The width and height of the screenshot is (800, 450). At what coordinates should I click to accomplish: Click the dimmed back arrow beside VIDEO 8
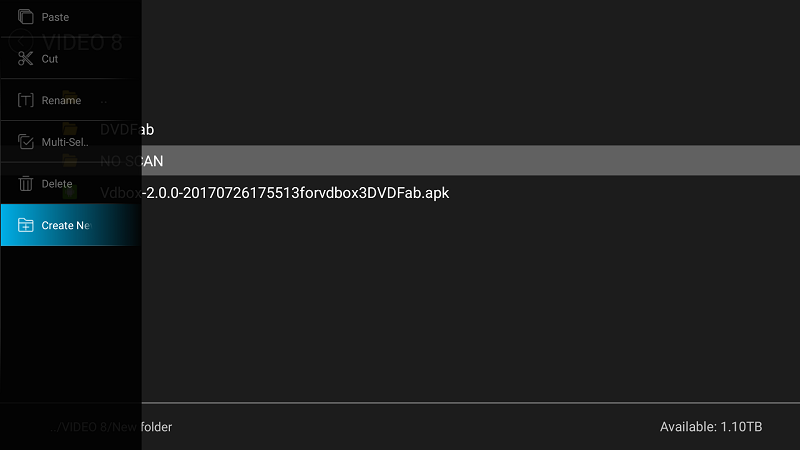point(21,42)
